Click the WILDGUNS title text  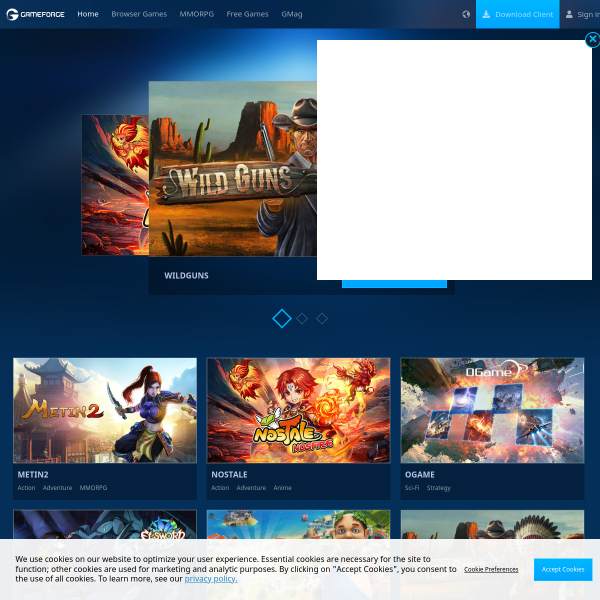pos(186,276)
